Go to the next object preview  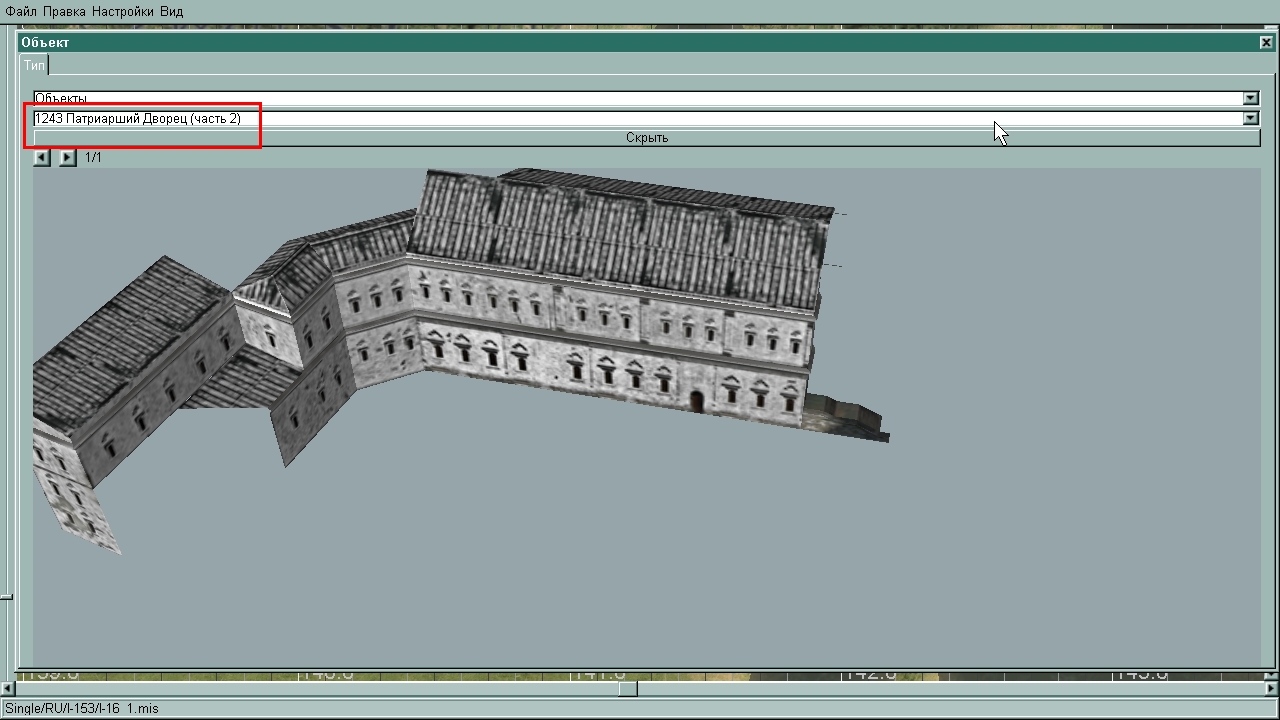click(x=67, y=158)
